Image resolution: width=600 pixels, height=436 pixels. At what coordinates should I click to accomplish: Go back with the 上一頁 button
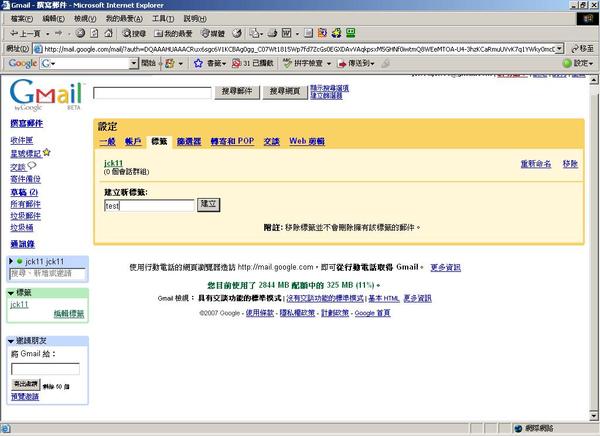(25, 34)
